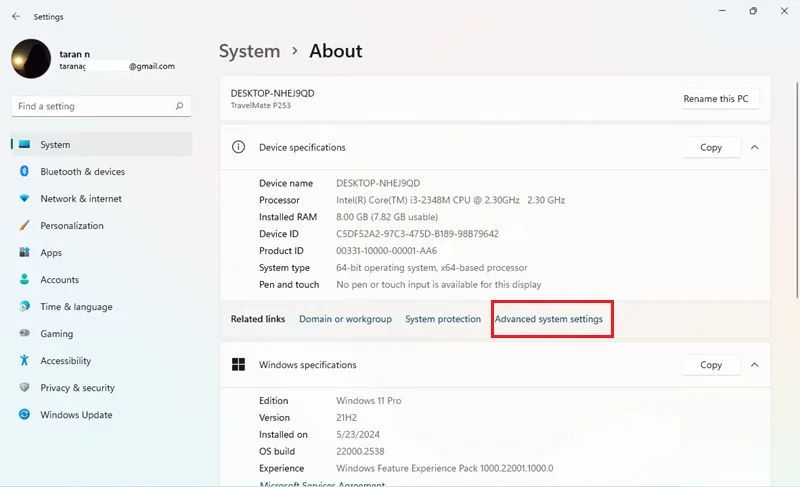Open the taran n profile picture
This screenshot has width=800, height=487.
point(31,59)
